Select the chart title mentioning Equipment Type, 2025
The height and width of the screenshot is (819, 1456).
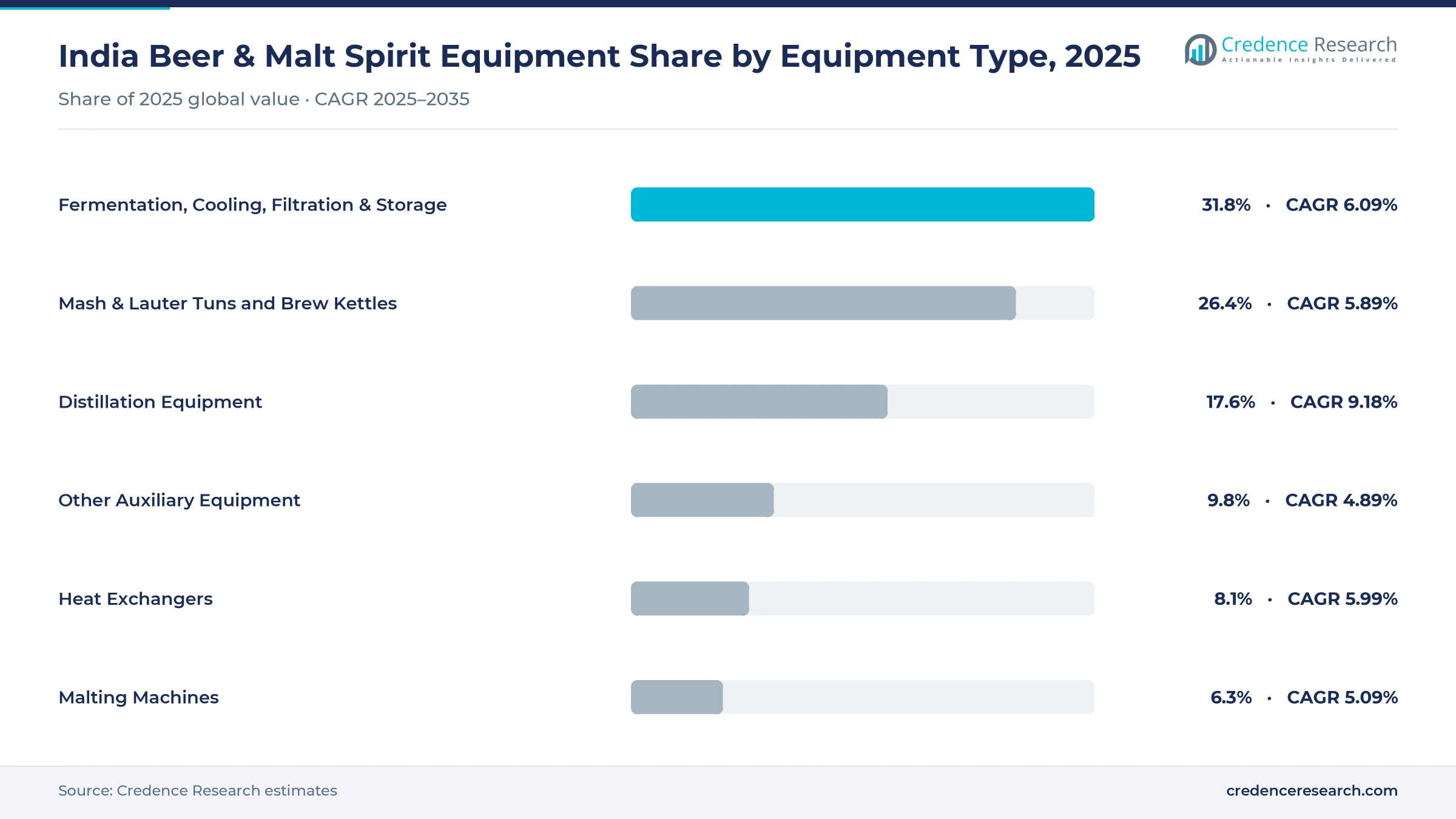599,56
